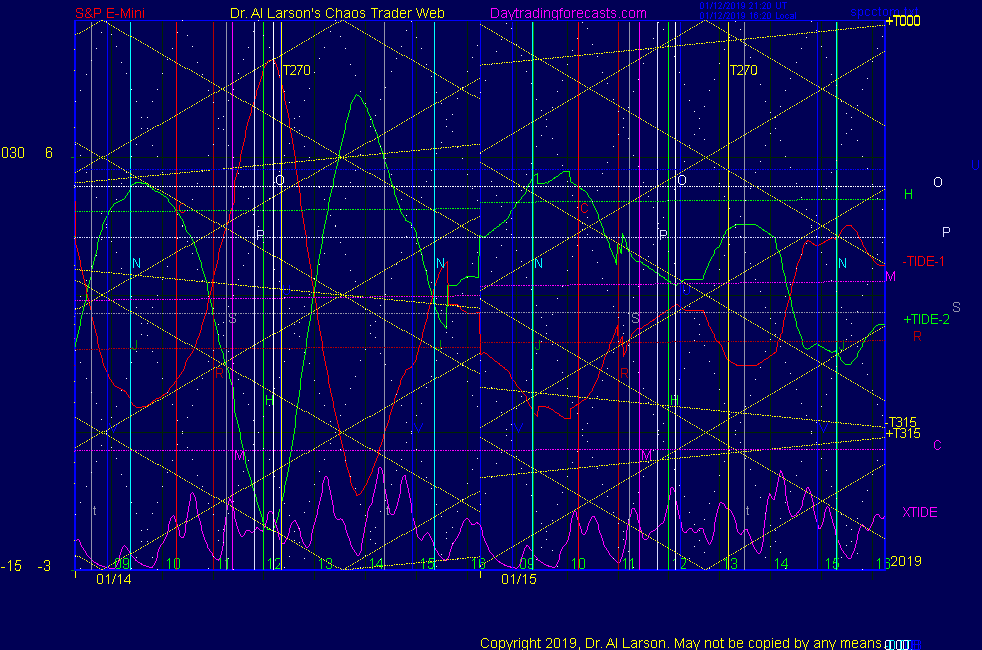Click the Daytradingforecasts.com link
The width and height of the screenshot is (982, 650).
tap(568, 14)
